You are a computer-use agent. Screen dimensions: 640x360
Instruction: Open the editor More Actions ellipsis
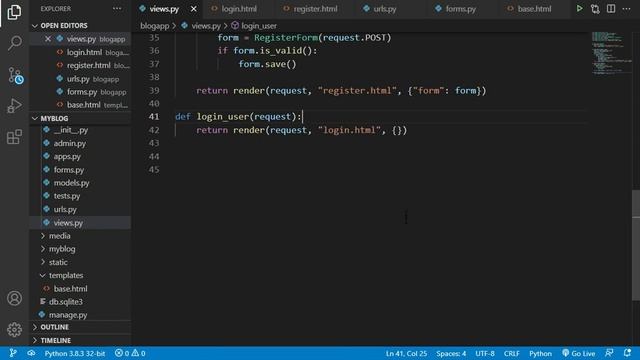point(626,9)
